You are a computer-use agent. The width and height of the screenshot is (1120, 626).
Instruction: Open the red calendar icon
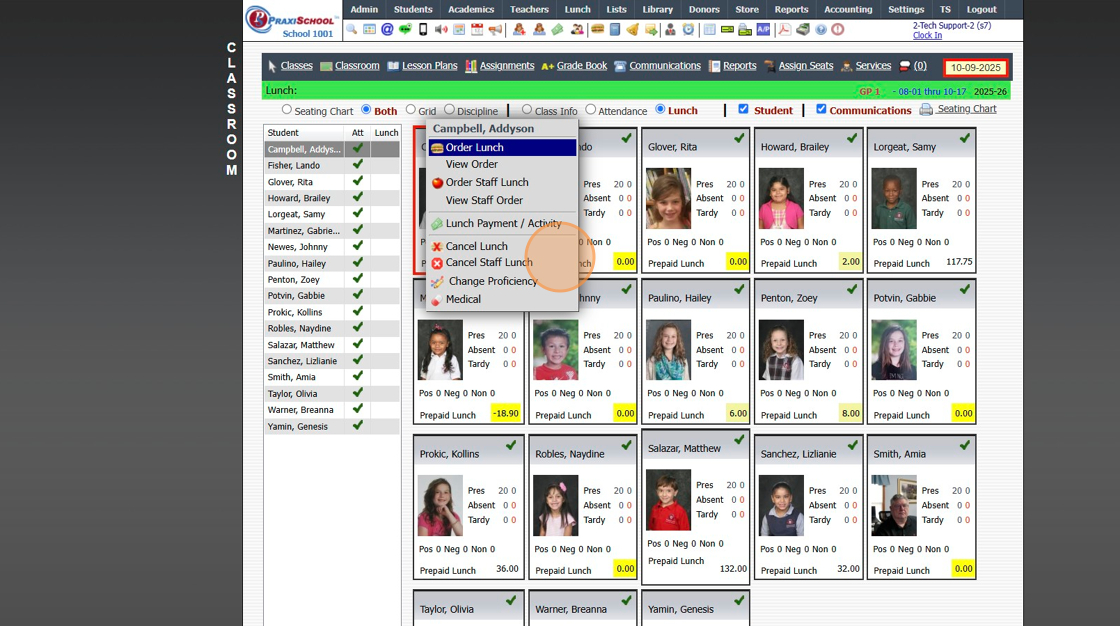pyautogui.click(x=477, y=29)
